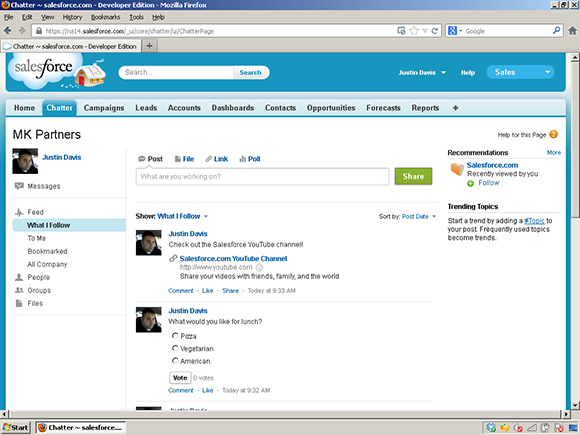
Task: Open Files from the sidebar
Action: pos(29,303)
